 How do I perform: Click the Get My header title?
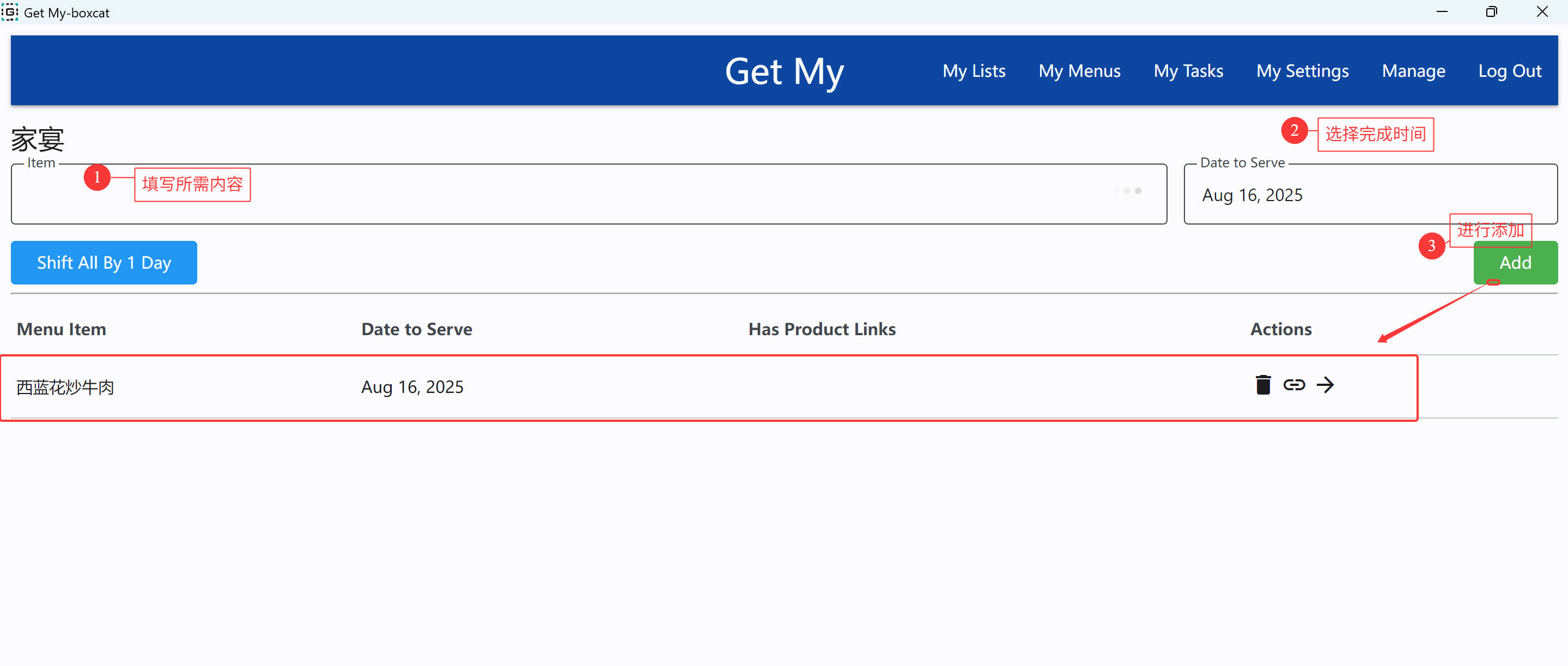point(784,71)
